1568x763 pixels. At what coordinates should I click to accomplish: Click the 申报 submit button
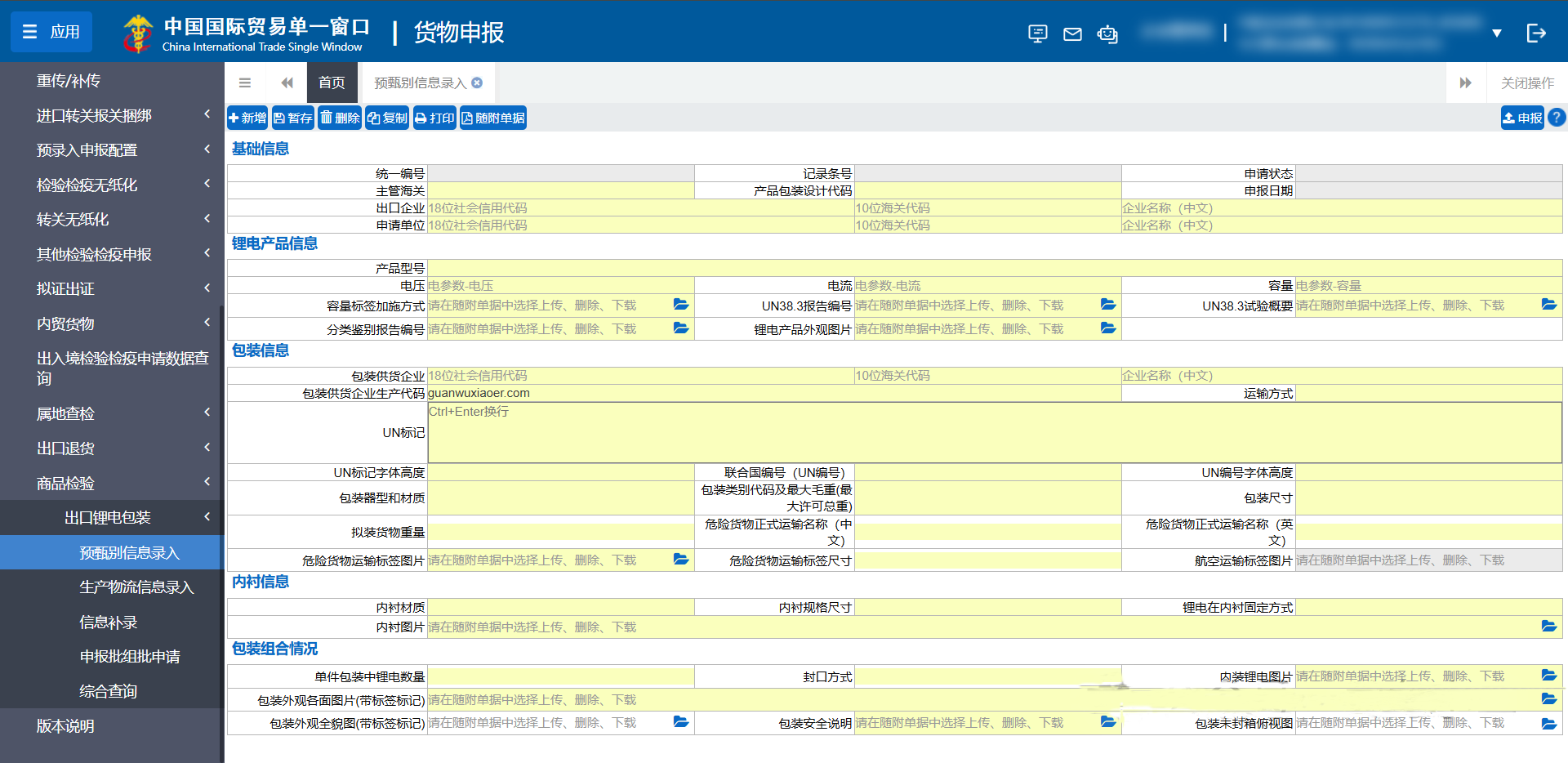(1521, 117)
